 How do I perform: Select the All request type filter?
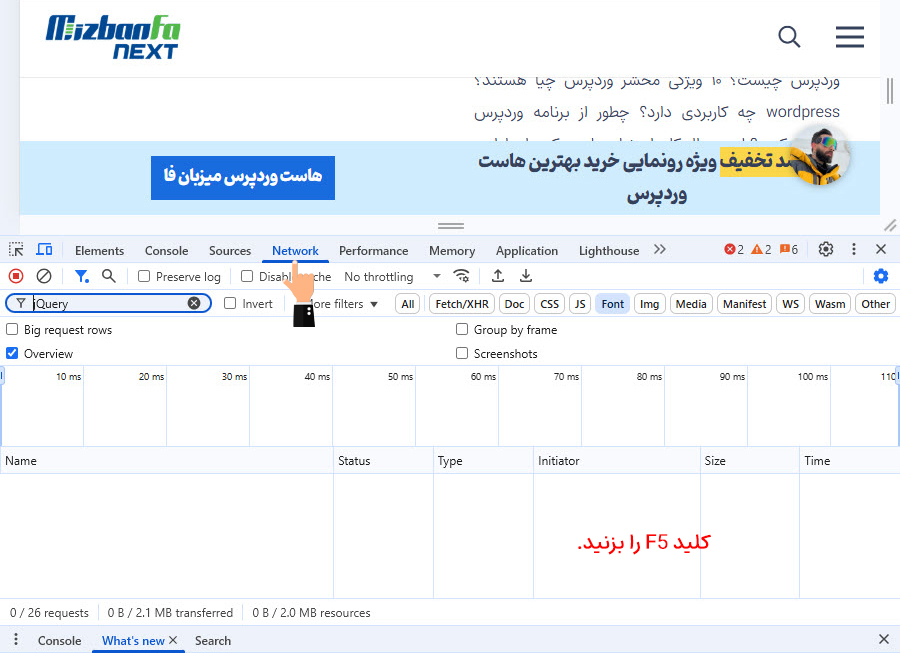408,304
